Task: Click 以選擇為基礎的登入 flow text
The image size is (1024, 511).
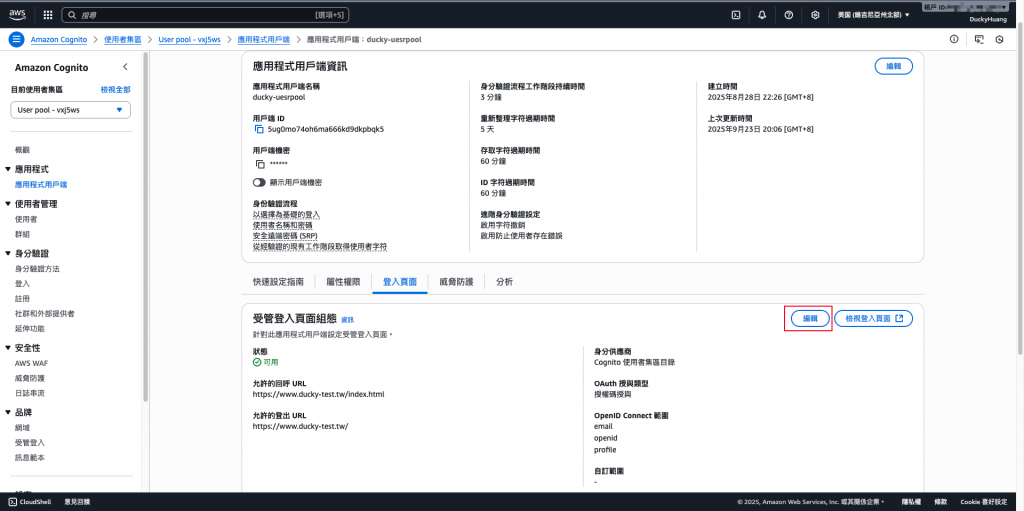Action: 286,214
